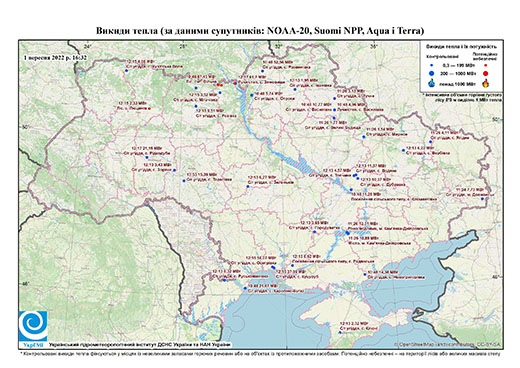Select the blue marker labeled 11,25 МВт

(x=351, y=190)
